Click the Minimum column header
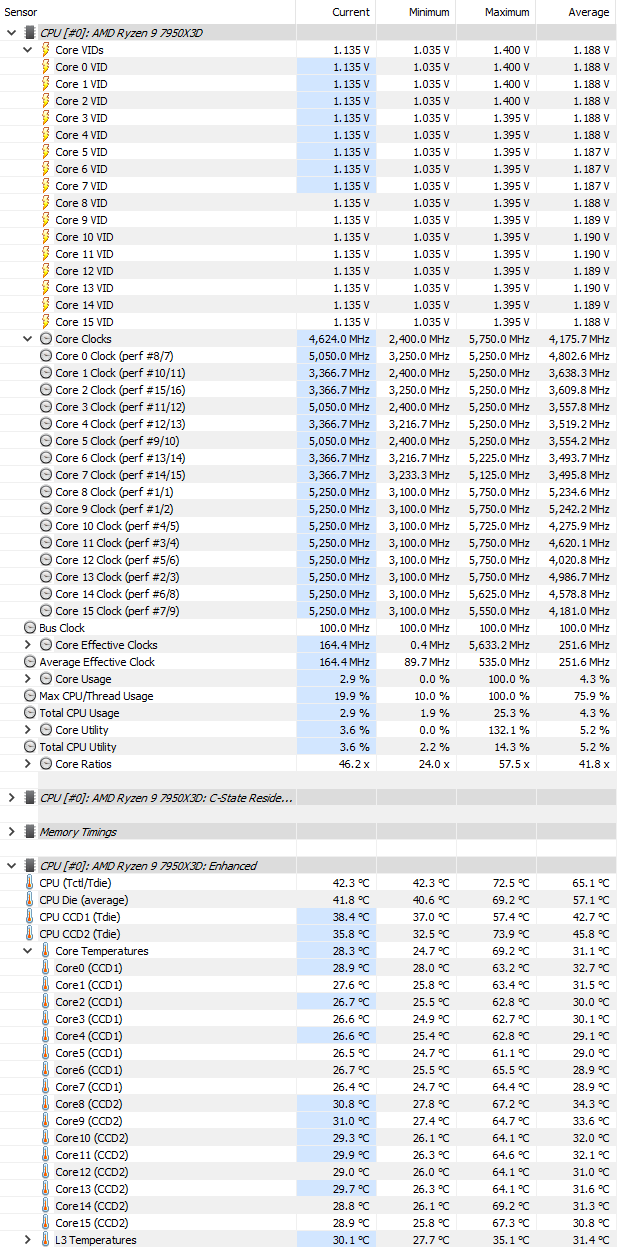 pos(416,12)
